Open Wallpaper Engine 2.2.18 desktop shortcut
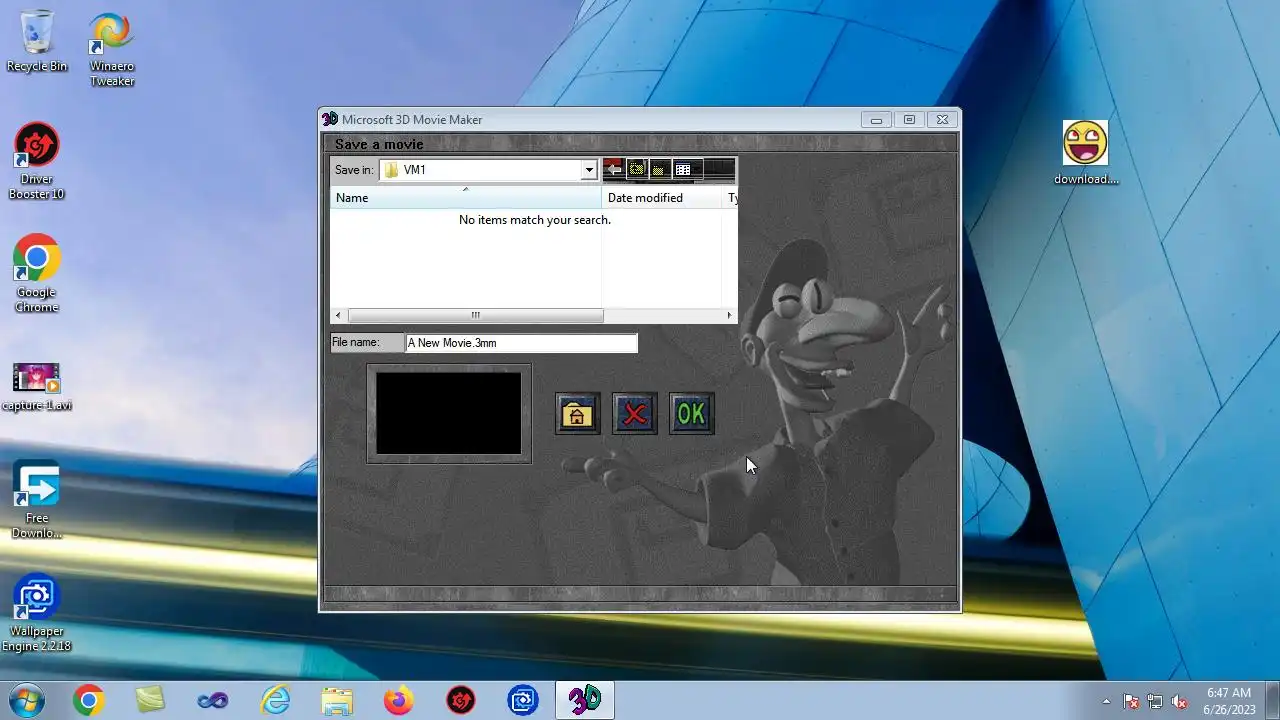Image resolution: width=1280 pixels, height=720 pixels. (37, 613)
